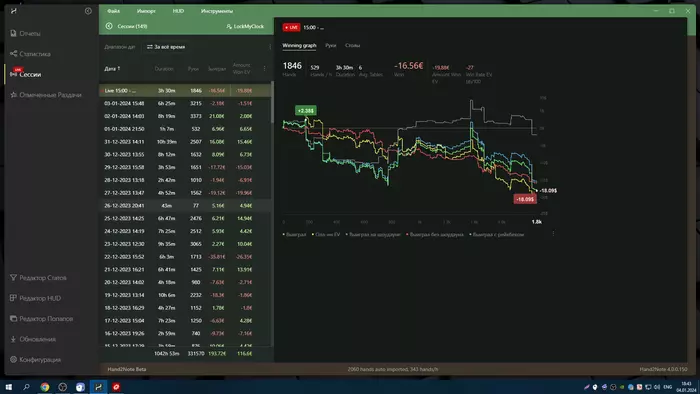Screen dimensions: 700x394
Task: Select session 23-12-2023 12:30
Action: point(185,244)
